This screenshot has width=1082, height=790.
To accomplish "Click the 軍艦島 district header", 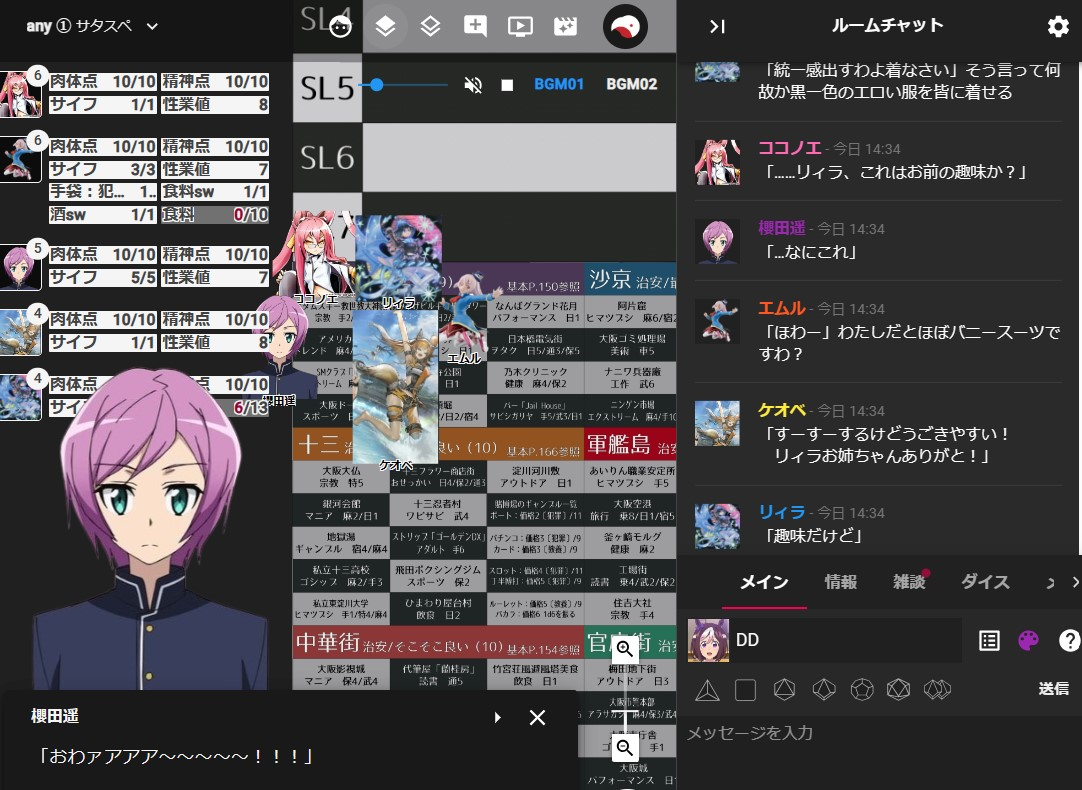I will [630, 445].
